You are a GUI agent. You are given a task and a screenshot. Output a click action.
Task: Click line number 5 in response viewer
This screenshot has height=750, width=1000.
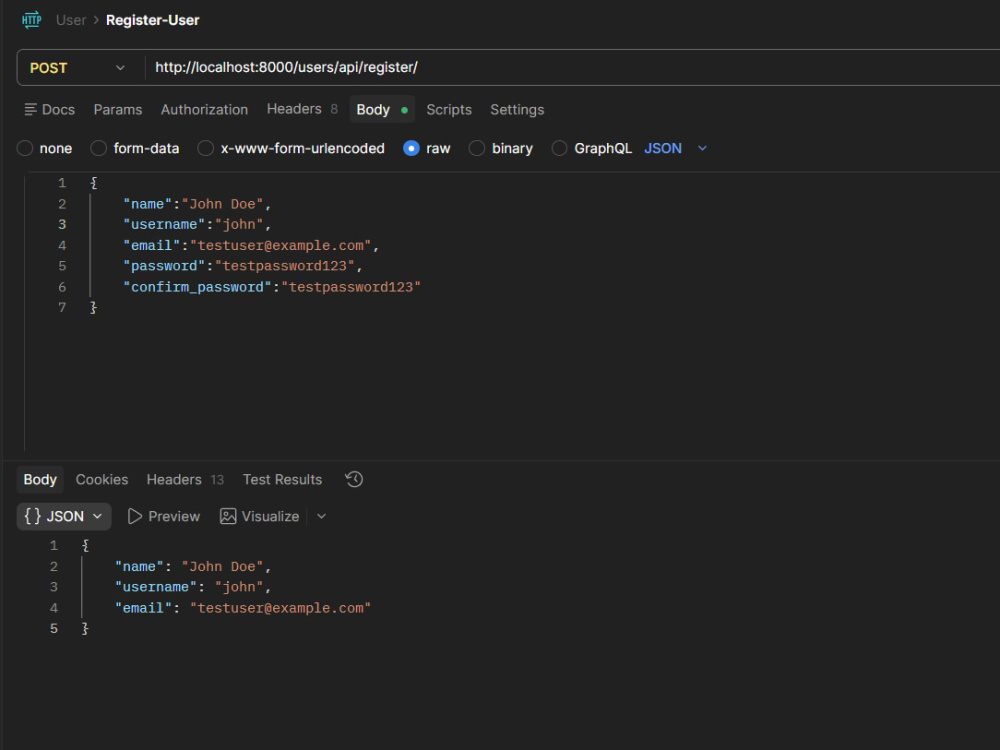[x=54, y=628]
